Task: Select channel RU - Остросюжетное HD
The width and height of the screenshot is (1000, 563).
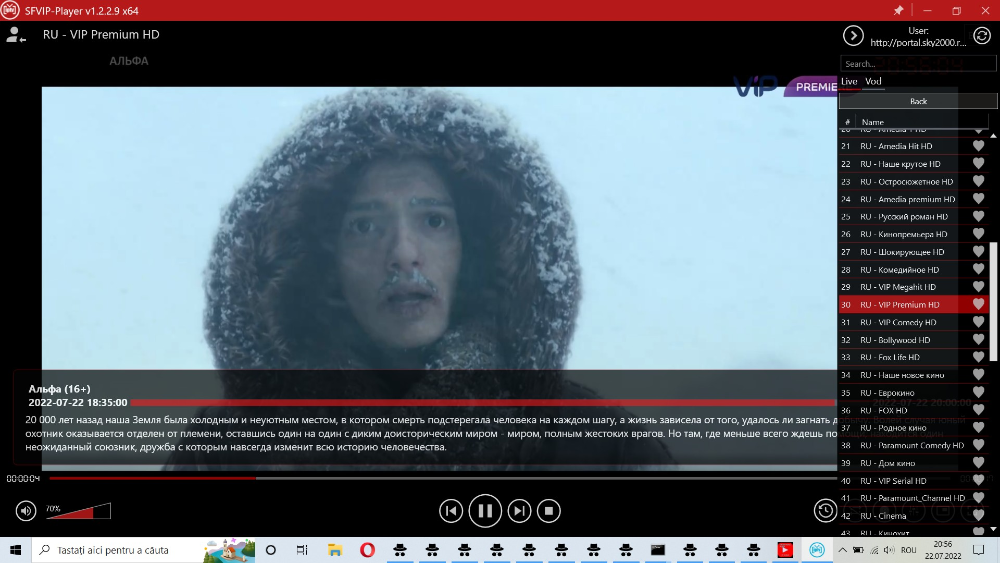Action: click(913, 182)
